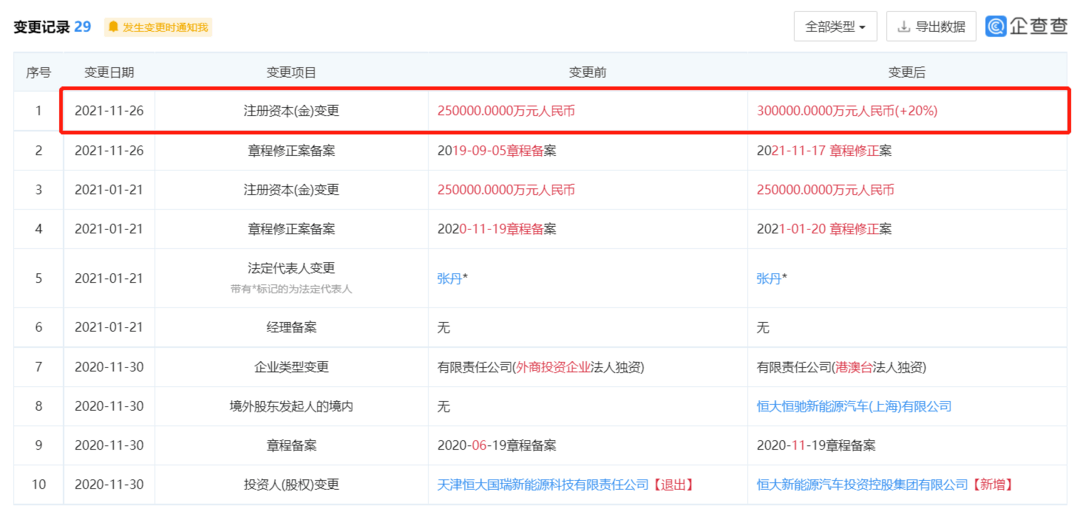Click the 变更日期 column header
This screenshot has height=520, width=1080.
(x=110, y=72)
